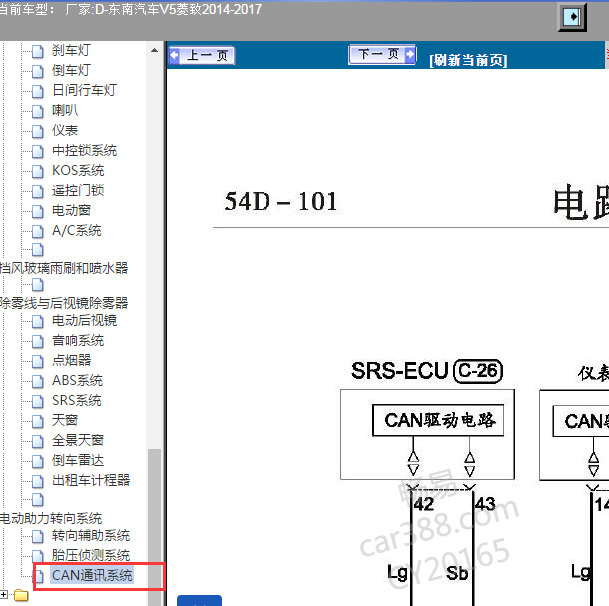Screen dimensions: 609x606
Task: Open 天窗 entry
Action: click(x=65, y=420)
